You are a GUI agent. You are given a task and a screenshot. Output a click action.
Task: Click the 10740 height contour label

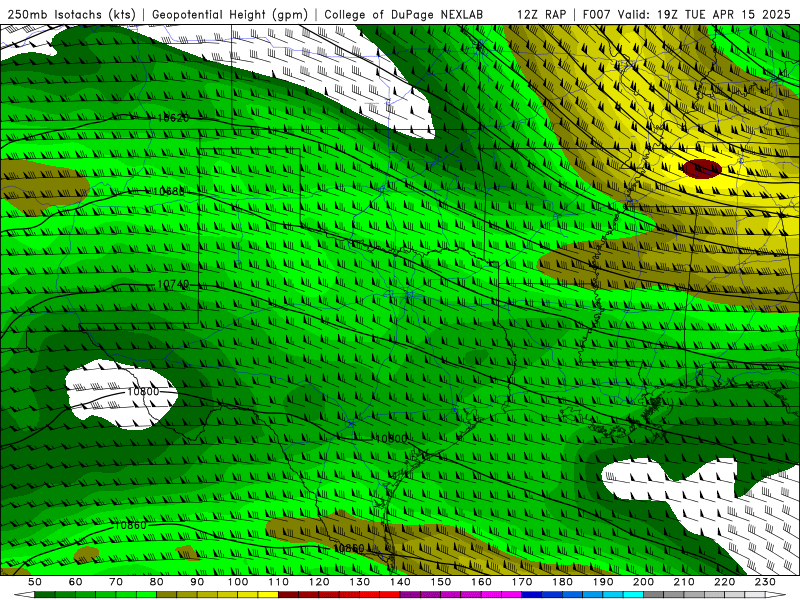pyautogui.click(x=173, y=284)
